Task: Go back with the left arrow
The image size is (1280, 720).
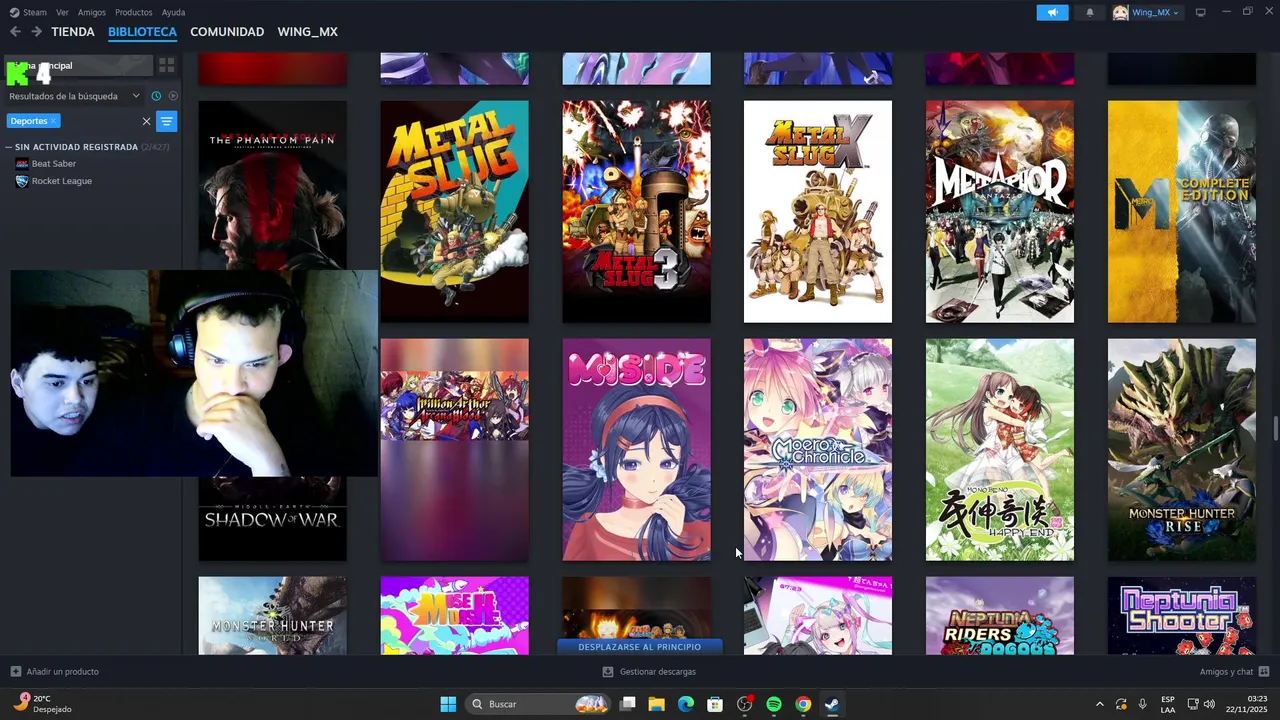Action: coord(15,32)
